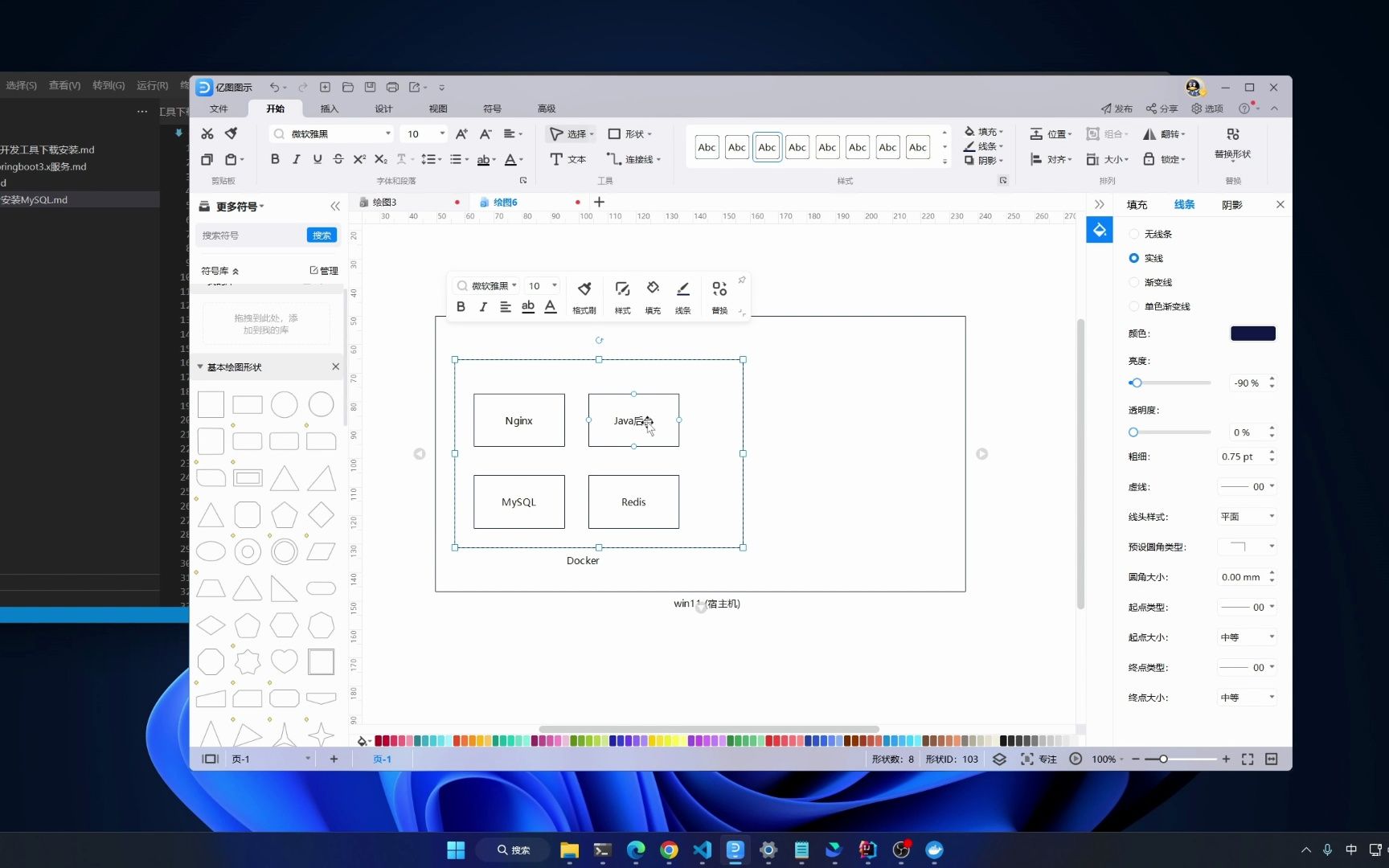
Task: Open the Connector (连接线) dropdown
Action: pos(633,159)
